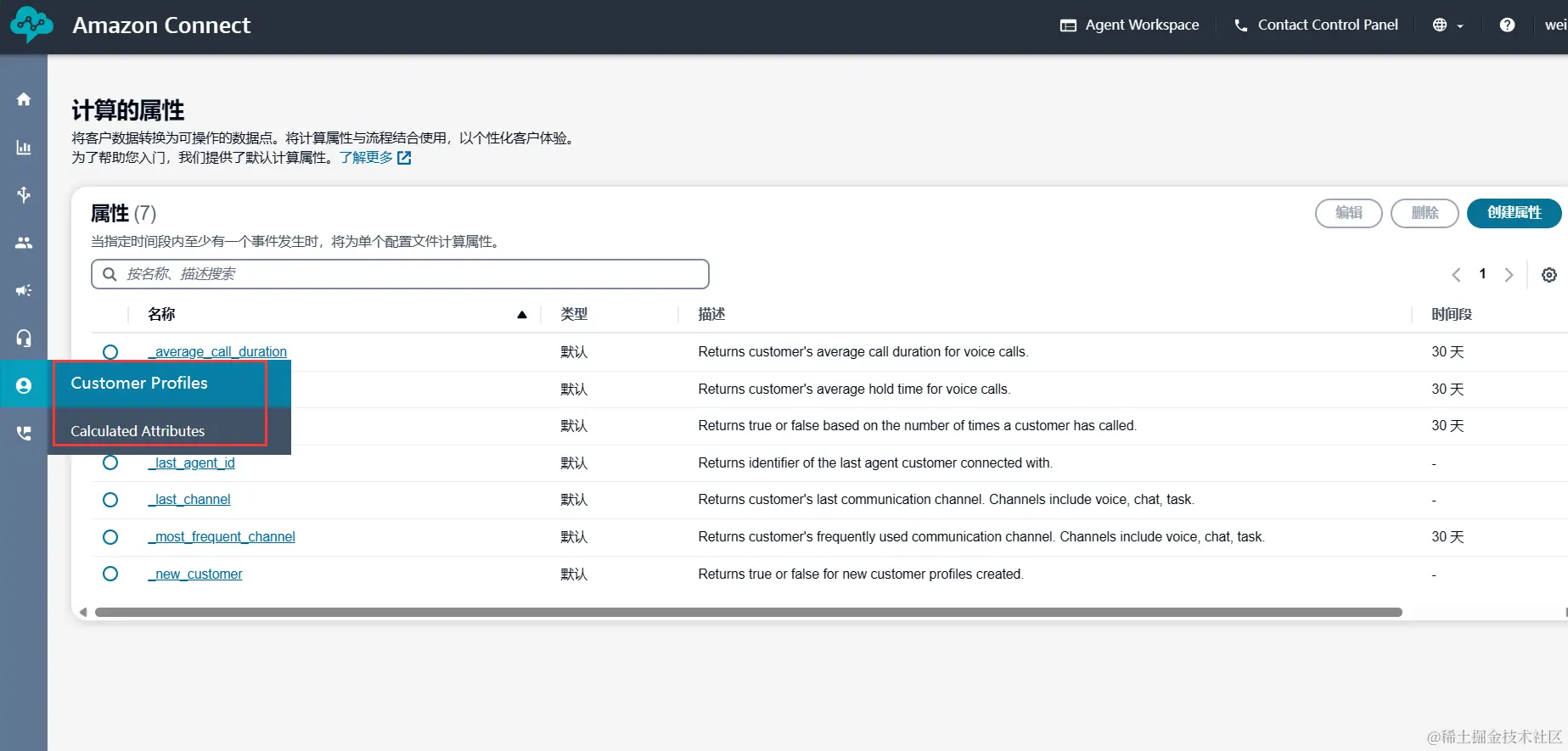Open Contact Control Panel
This screenshot has width=1568, height=751.
(x=1316, y=25)
